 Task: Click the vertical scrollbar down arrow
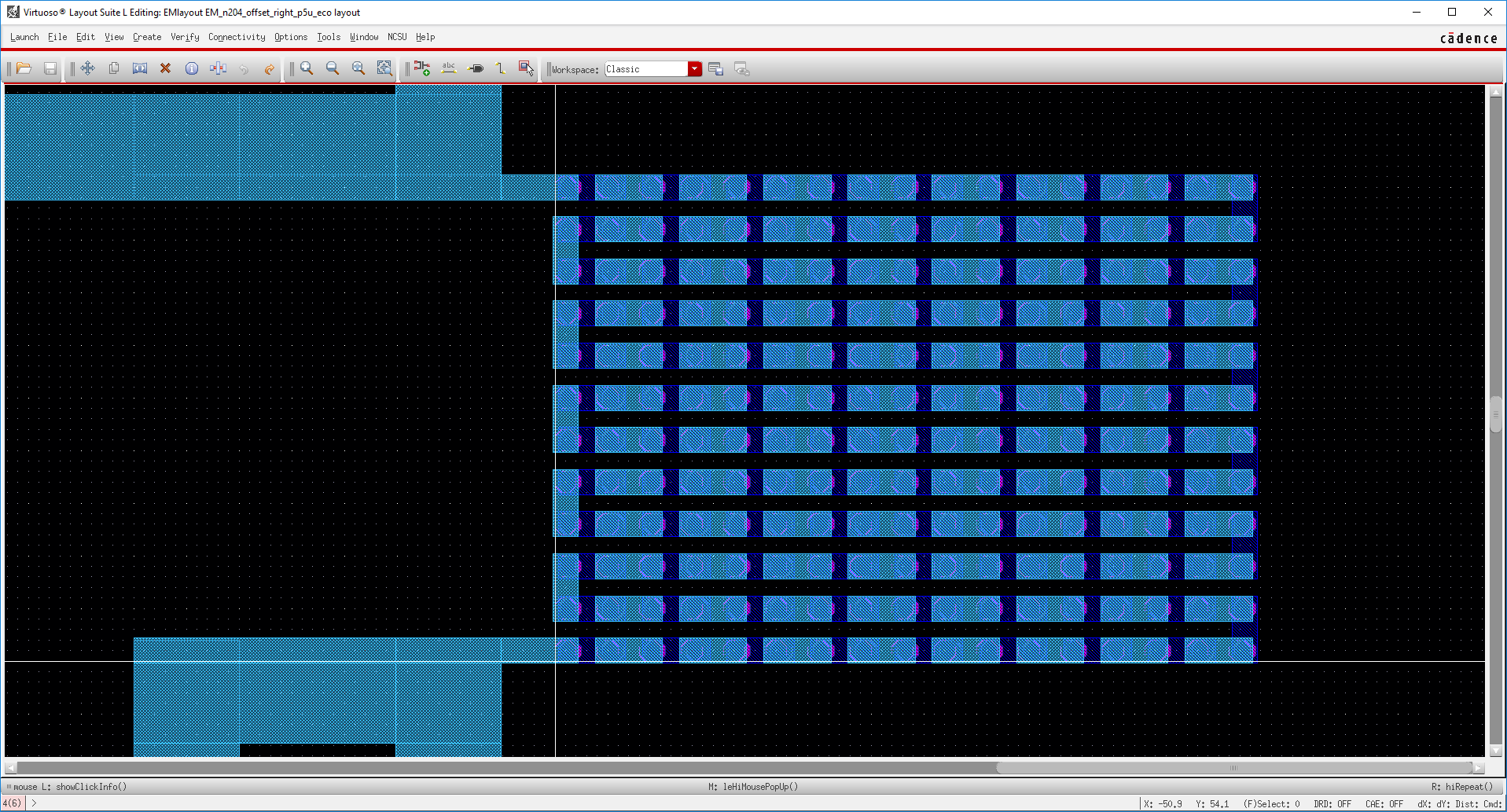1495,751
